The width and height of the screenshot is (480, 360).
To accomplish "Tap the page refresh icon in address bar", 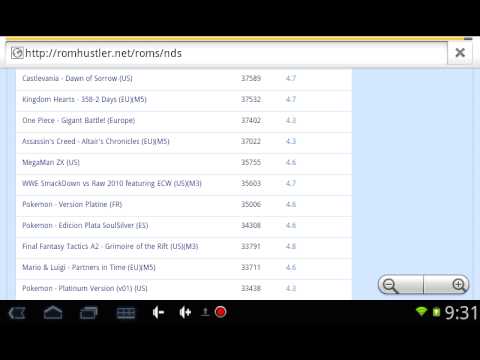I will 17,53.
